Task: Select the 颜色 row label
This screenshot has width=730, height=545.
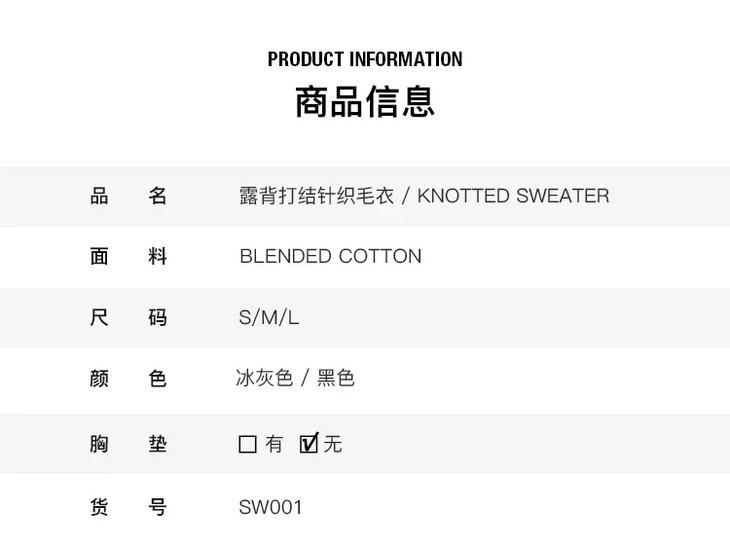Action: click(128, 379)
